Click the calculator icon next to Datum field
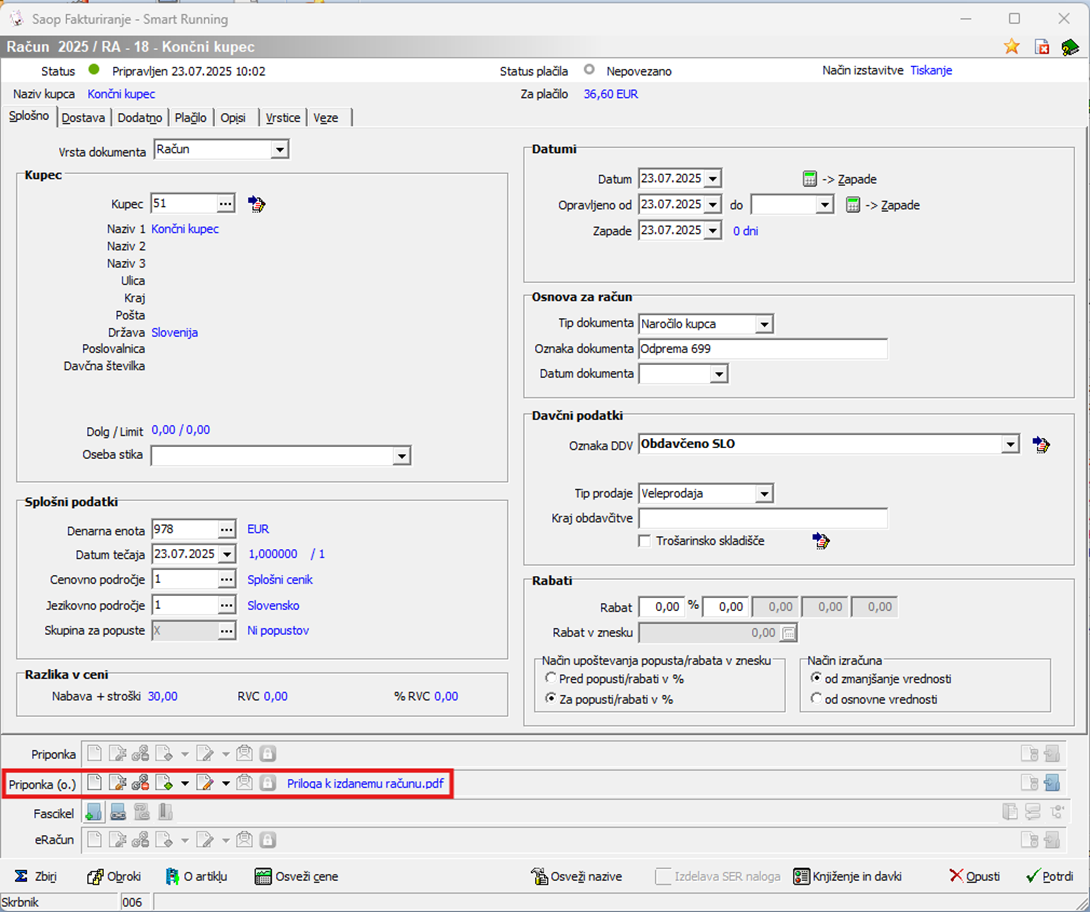Viewport: 1090px width, 912px height. (x=809, y=179)
